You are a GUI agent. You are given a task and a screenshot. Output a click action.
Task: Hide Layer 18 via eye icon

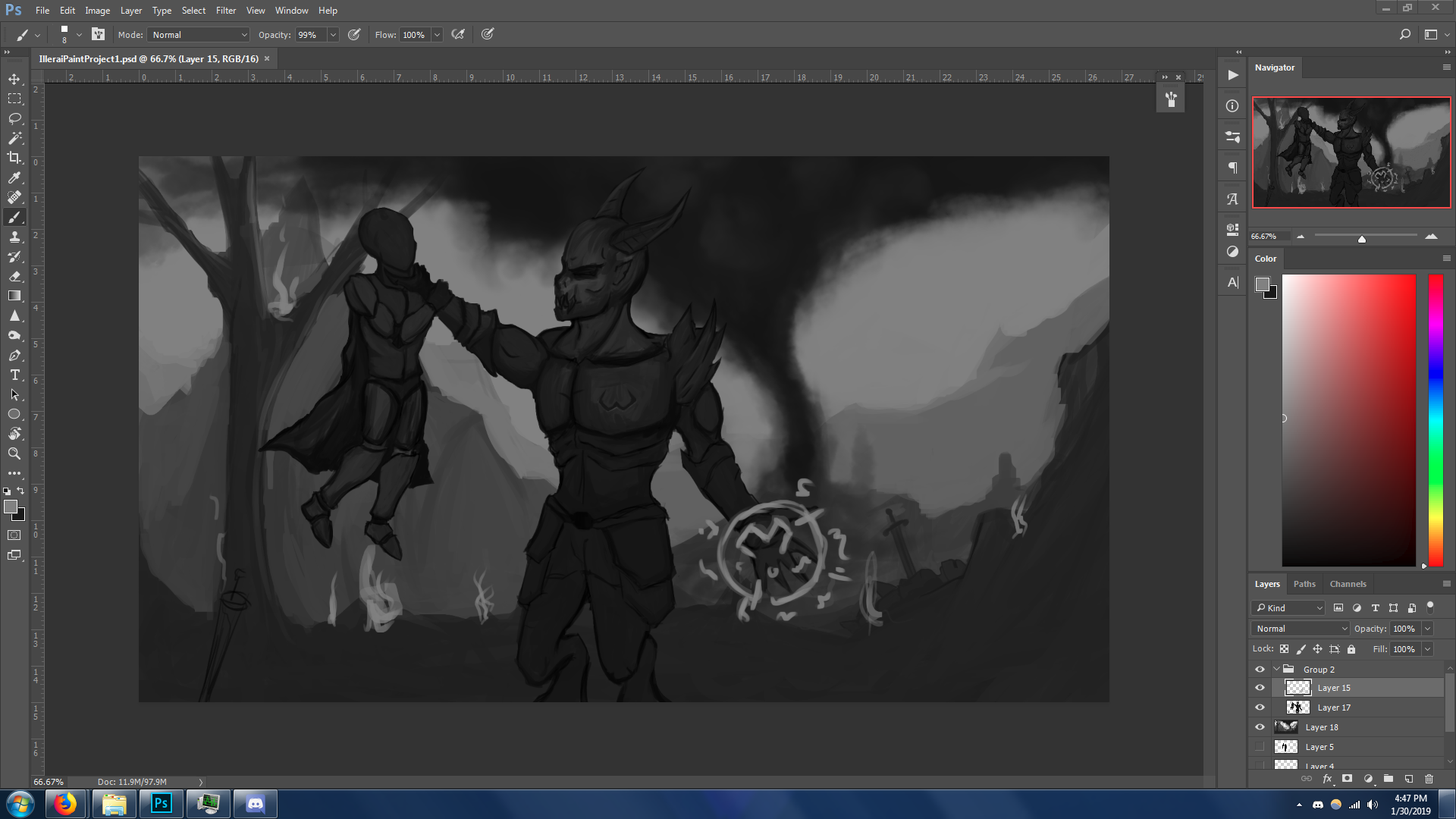pos(1260,727)
